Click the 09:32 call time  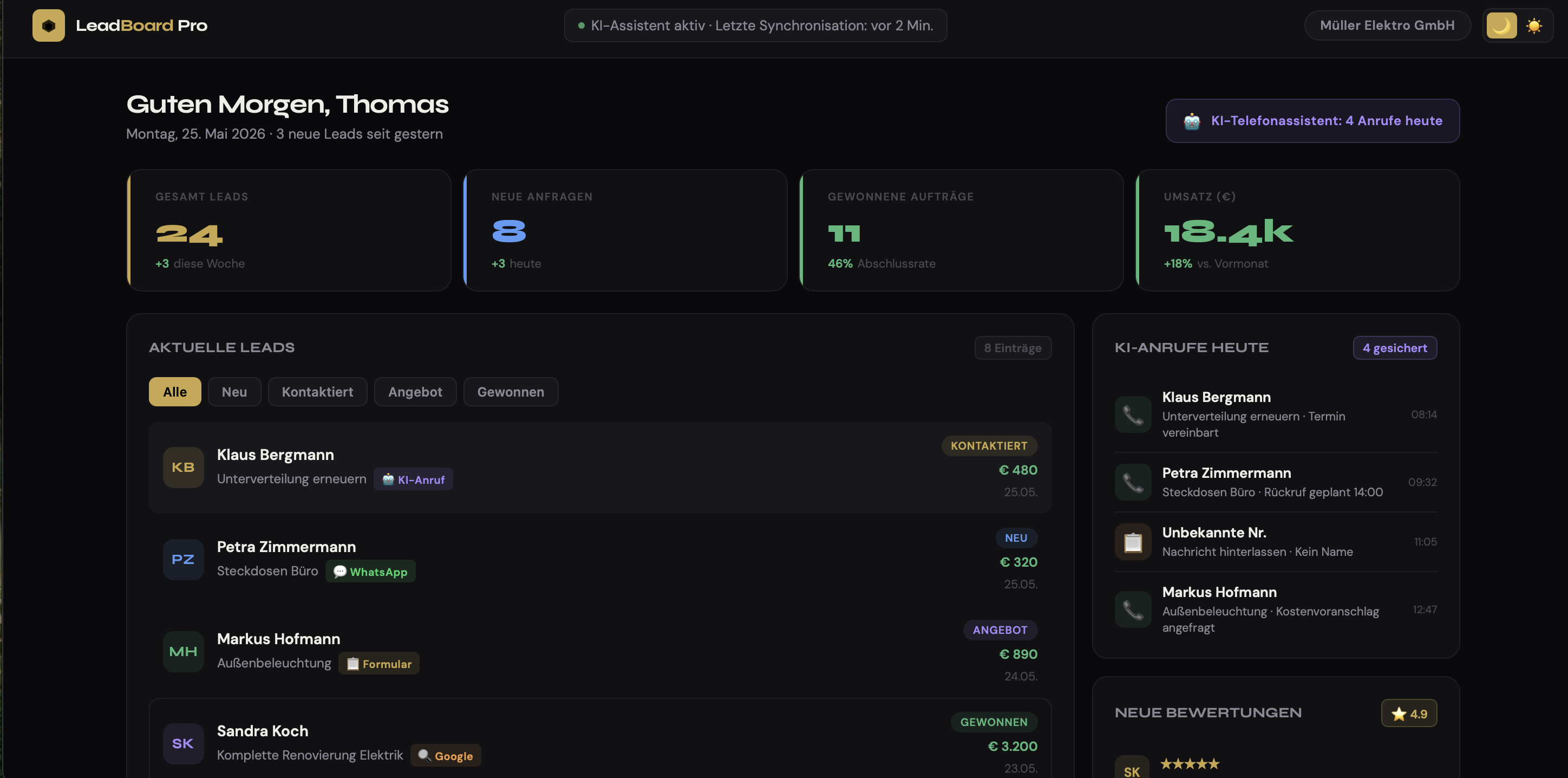(1422, 482)
